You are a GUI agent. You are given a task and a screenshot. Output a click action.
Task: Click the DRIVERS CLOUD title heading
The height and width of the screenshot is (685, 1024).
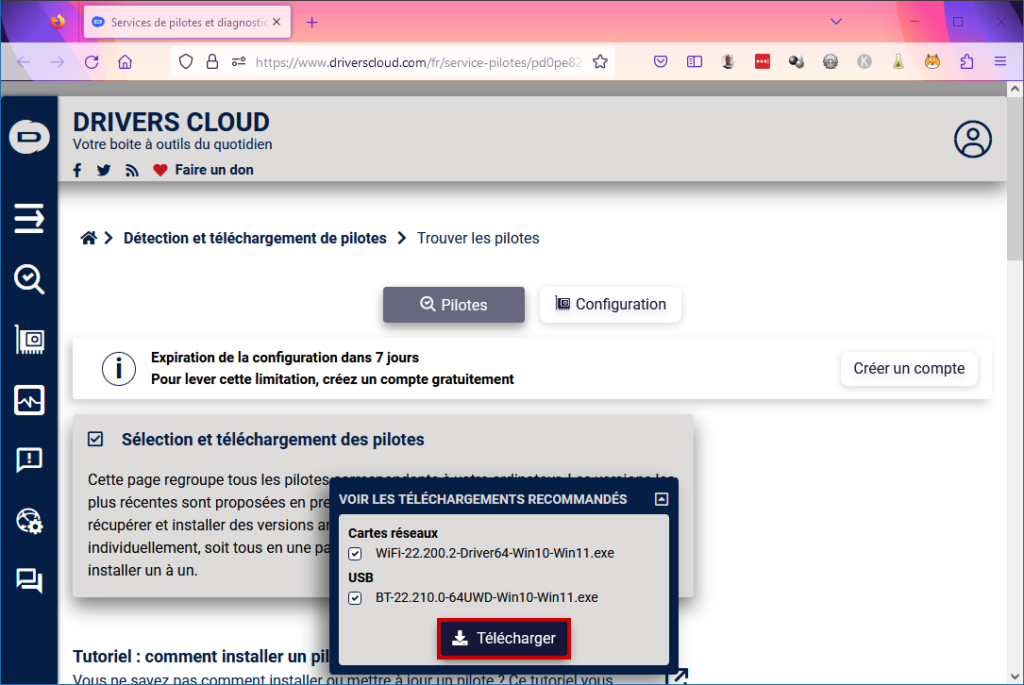pos(171,122)
